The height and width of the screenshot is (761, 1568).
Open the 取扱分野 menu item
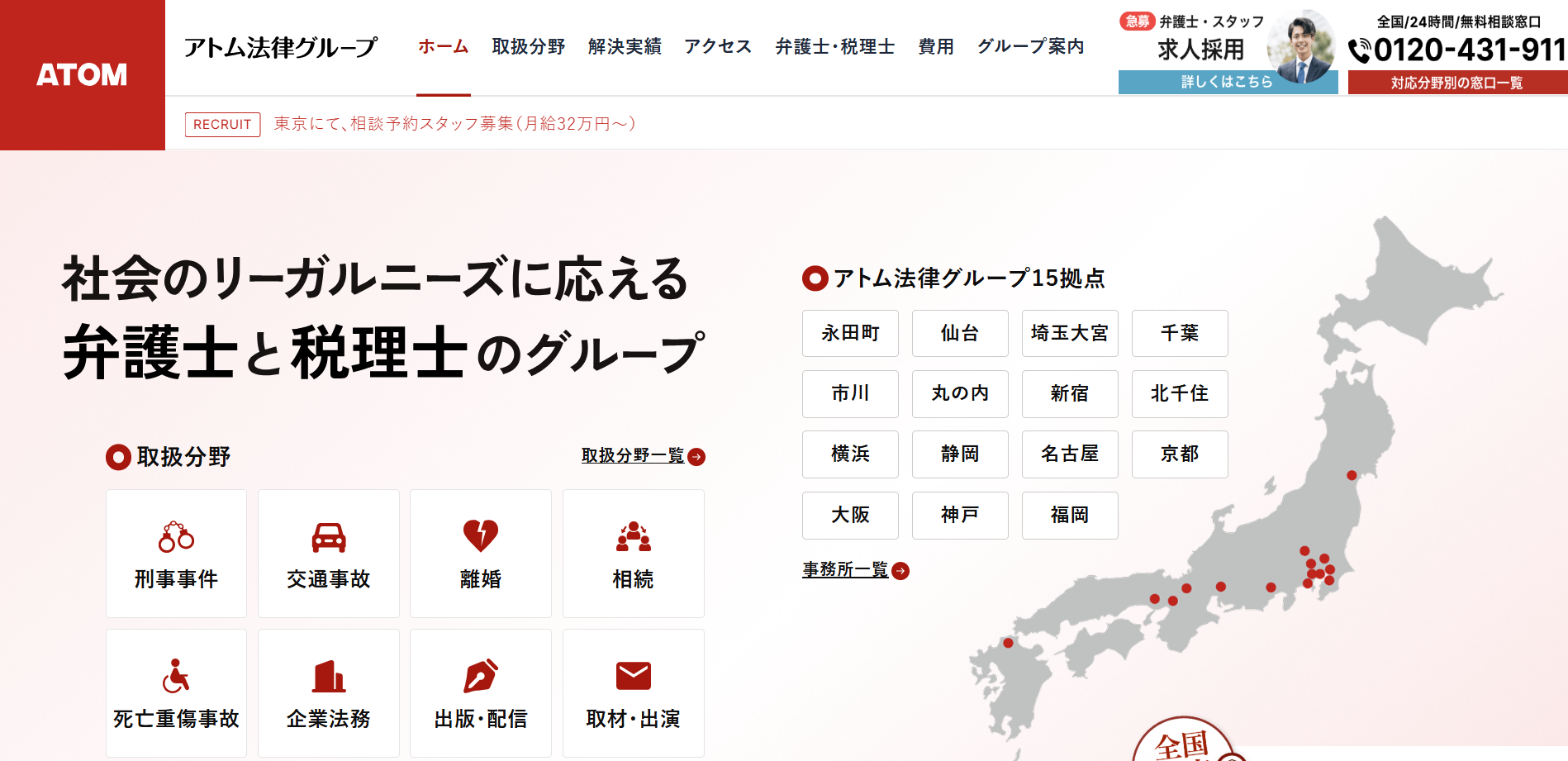pos(529,46)
